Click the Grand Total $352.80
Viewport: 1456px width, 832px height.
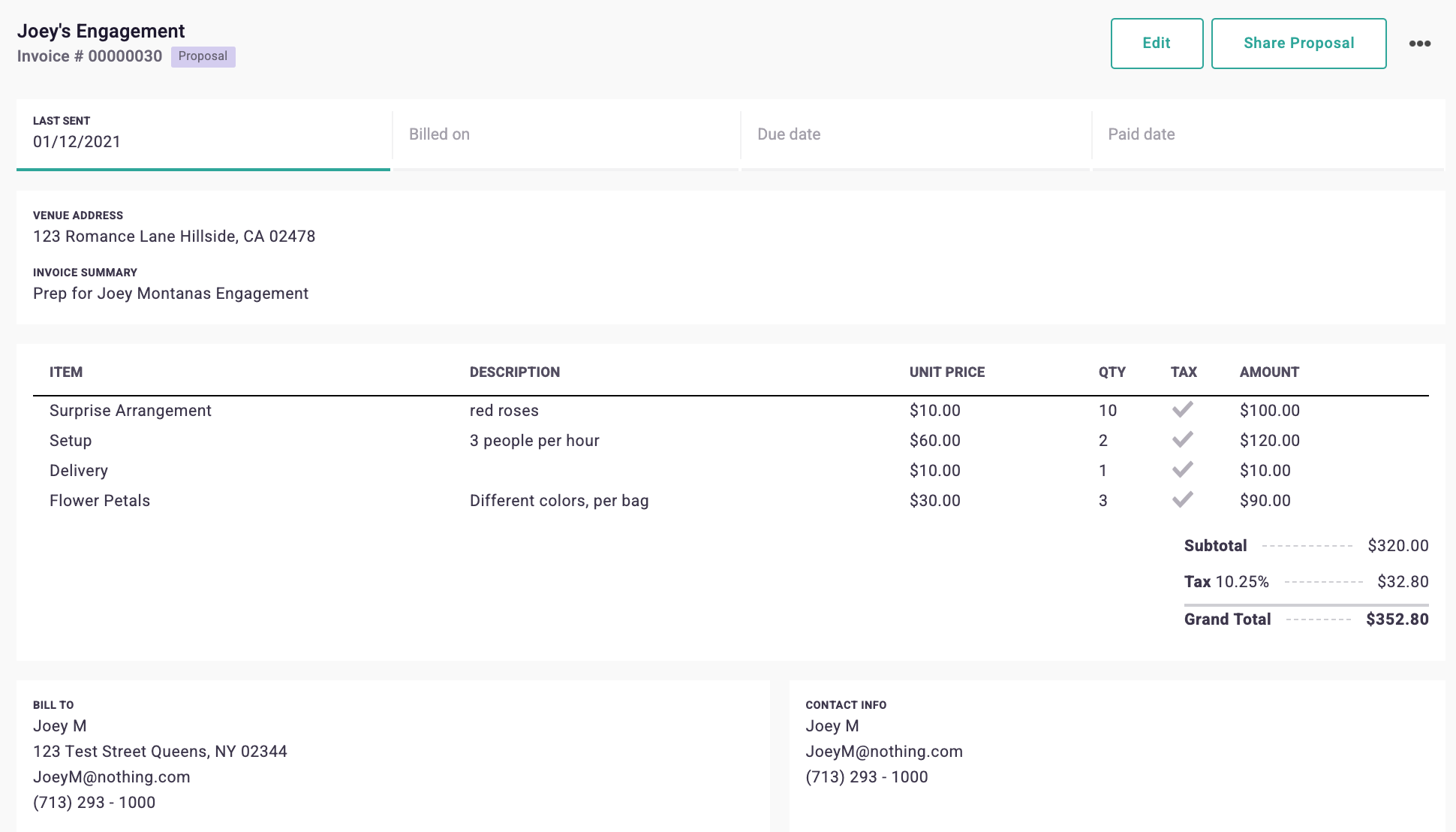click(1397, 619)
